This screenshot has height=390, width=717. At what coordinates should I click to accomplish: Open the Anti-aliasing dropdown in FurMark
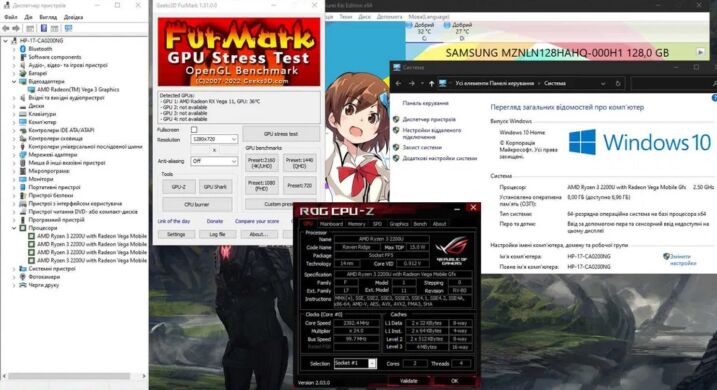[x=214, y=161]
